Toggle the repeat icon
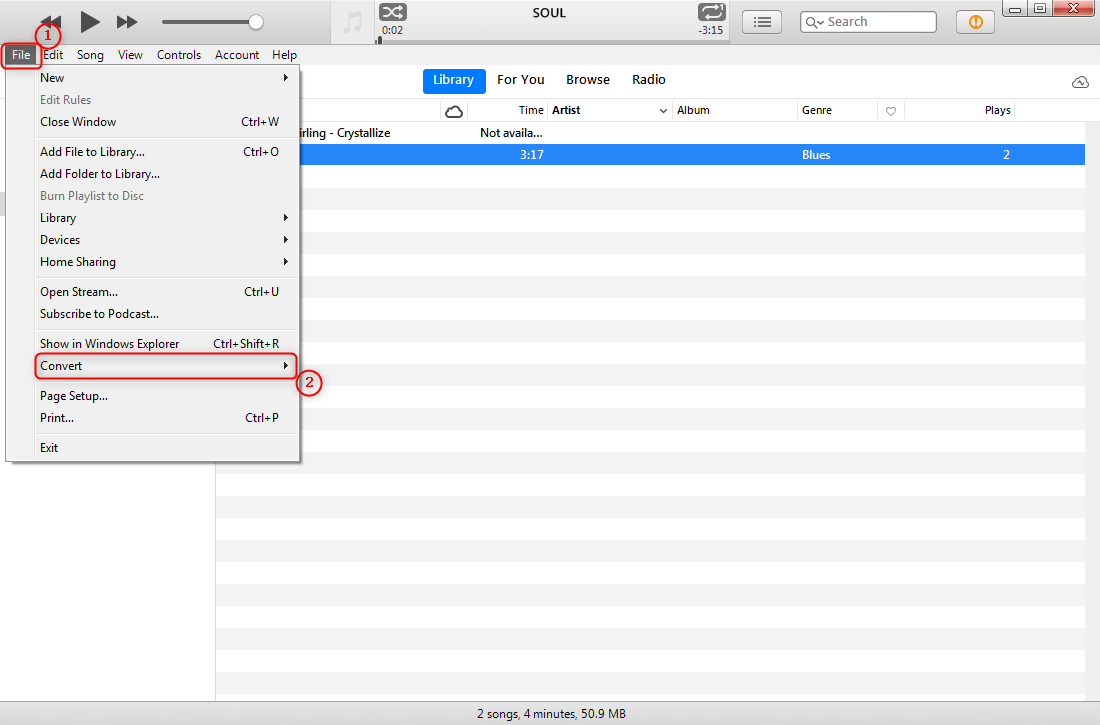1100x725 pixels. [711, 13]
